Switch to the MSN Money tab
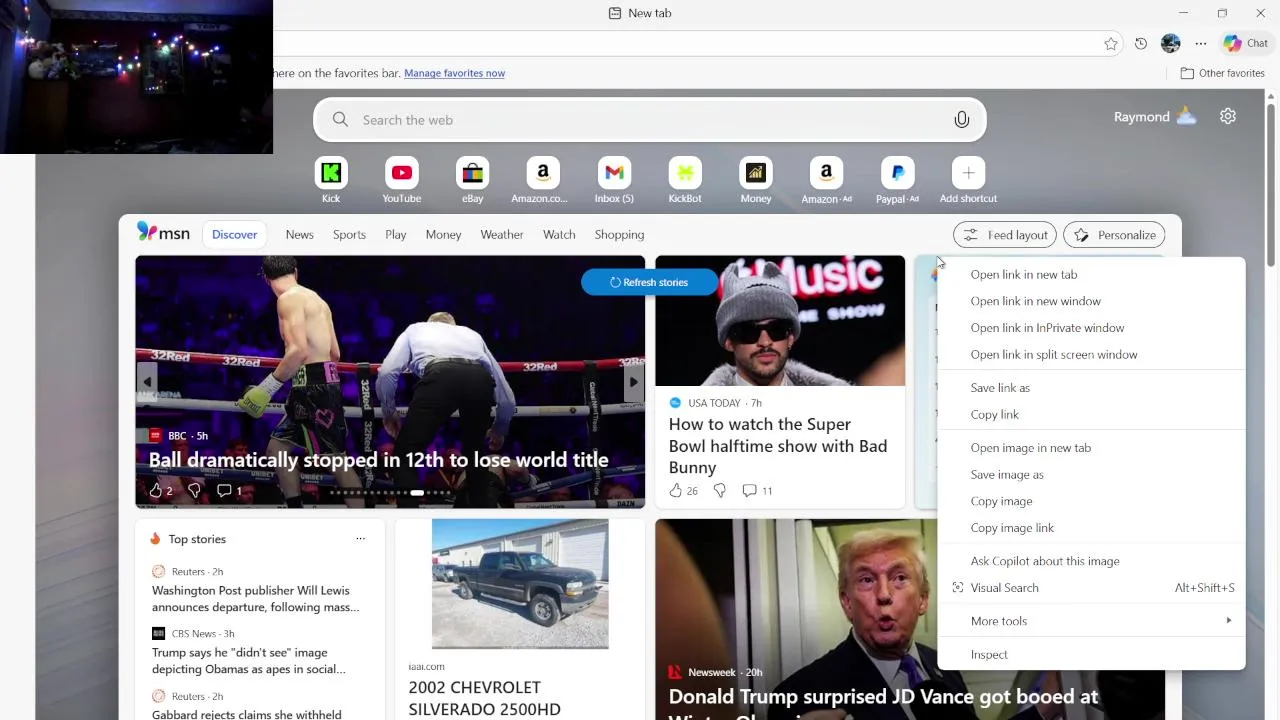Image resolution: width=1280 pixels, height=720 pixels. [x=443, y=234]
